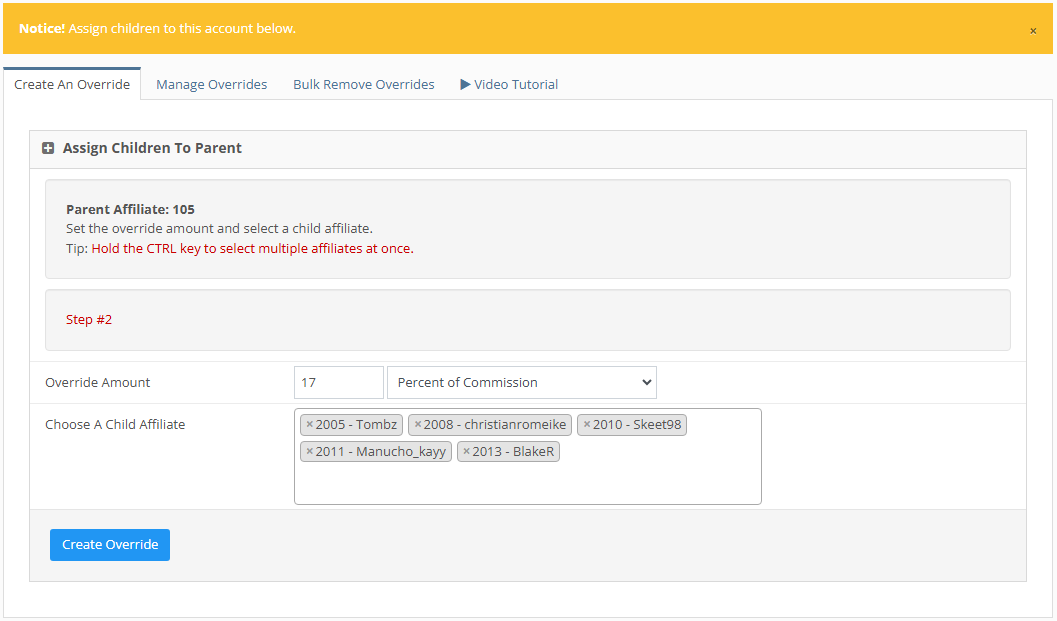Remove 2005 - Tombz affiliate tag

(310, 425)
